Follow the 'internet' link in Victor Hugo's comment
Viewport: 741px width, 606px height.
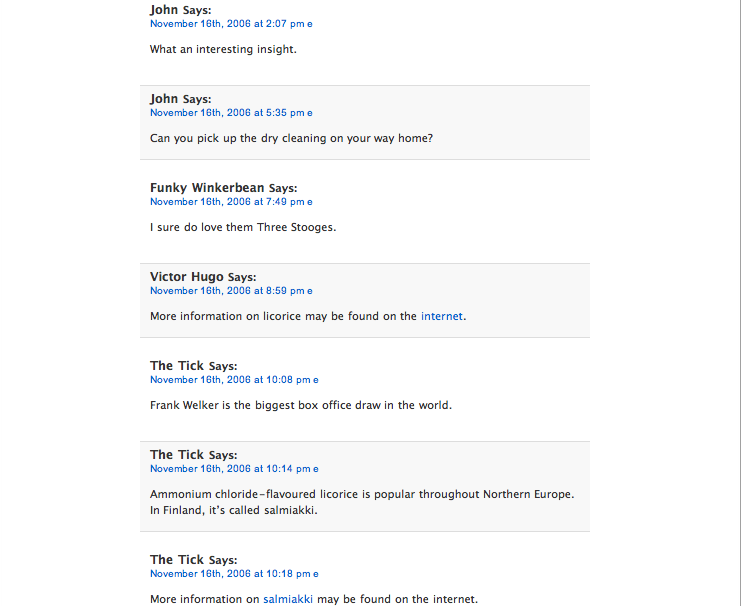click(442, 316)
